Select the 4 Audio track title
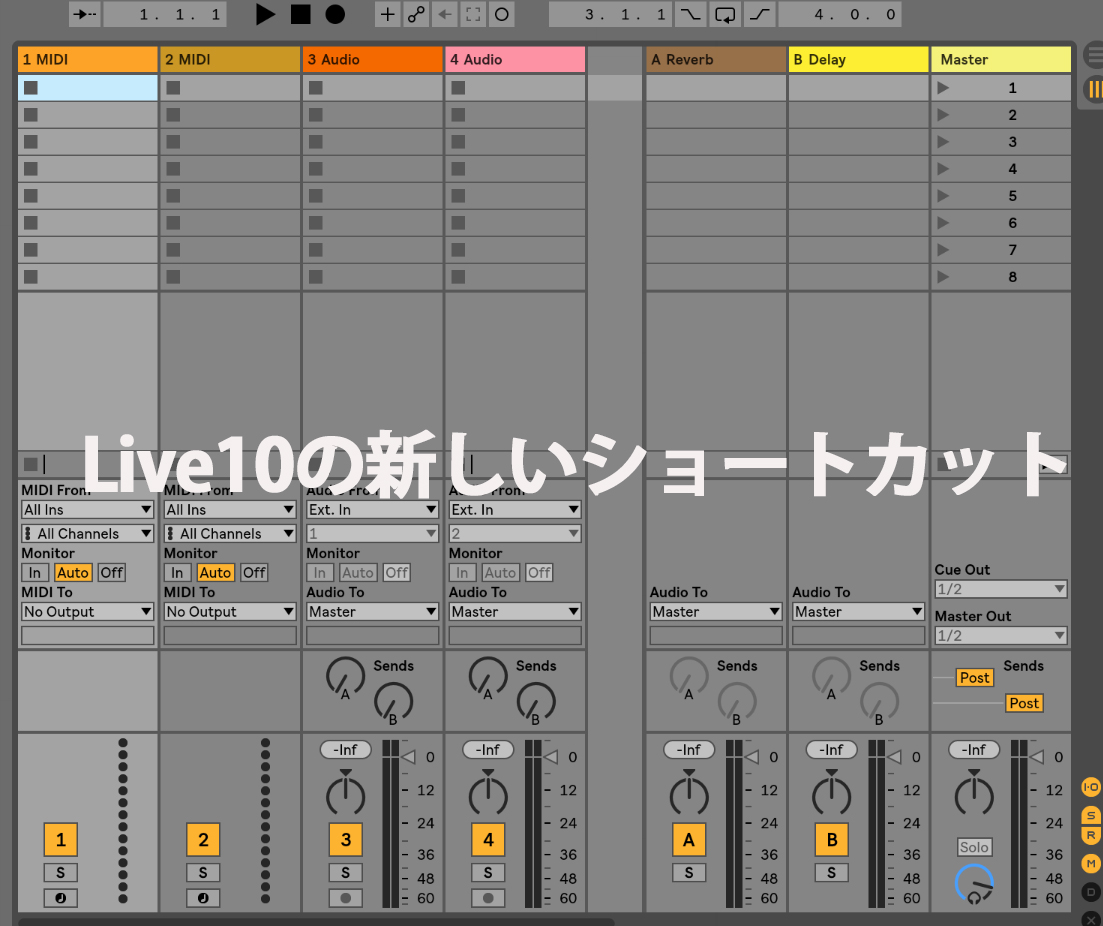This screenshot has height=926, width=1103. (514, 60)
